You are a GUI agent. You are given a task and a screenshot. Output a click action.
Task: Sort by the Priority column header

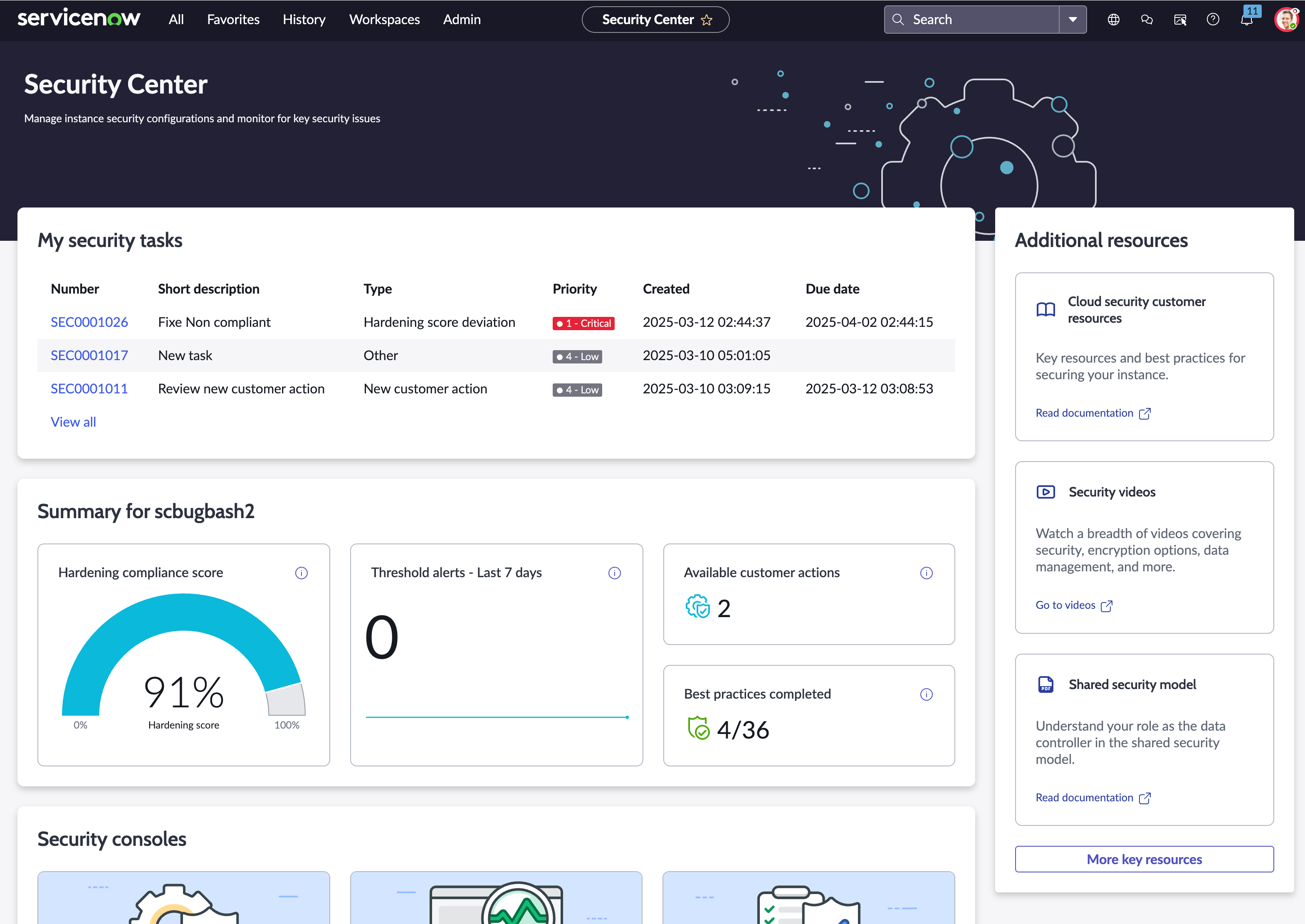coord(575,289)
